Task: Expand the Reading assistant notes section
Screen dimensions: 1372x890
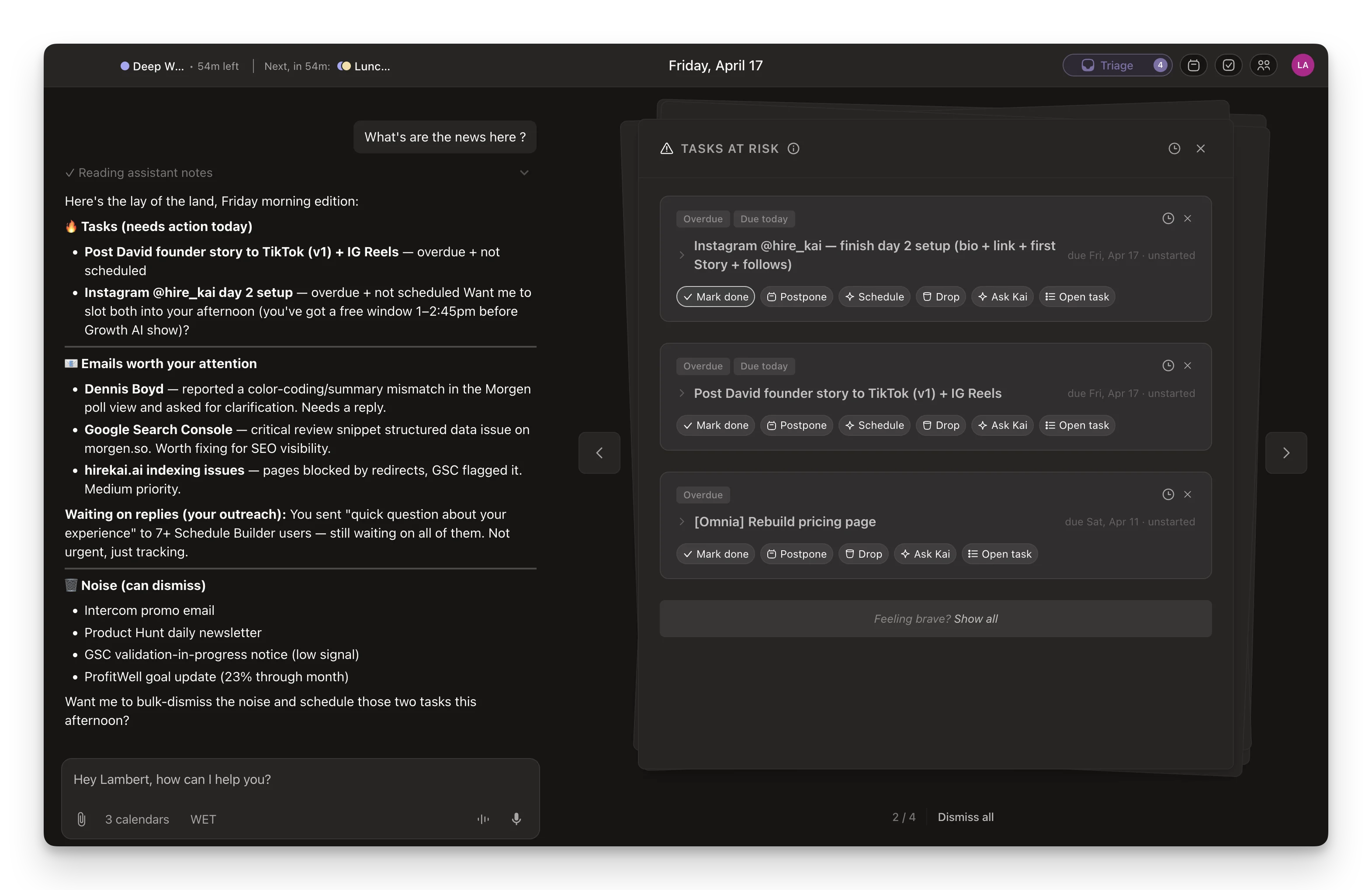Action: coord(523,173)
